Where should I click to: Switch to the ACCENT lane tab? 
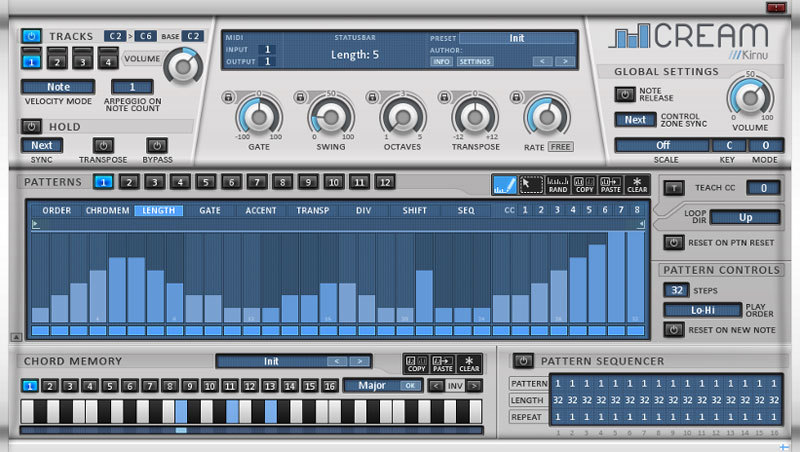pyautogui.click(x=261, y=211)
